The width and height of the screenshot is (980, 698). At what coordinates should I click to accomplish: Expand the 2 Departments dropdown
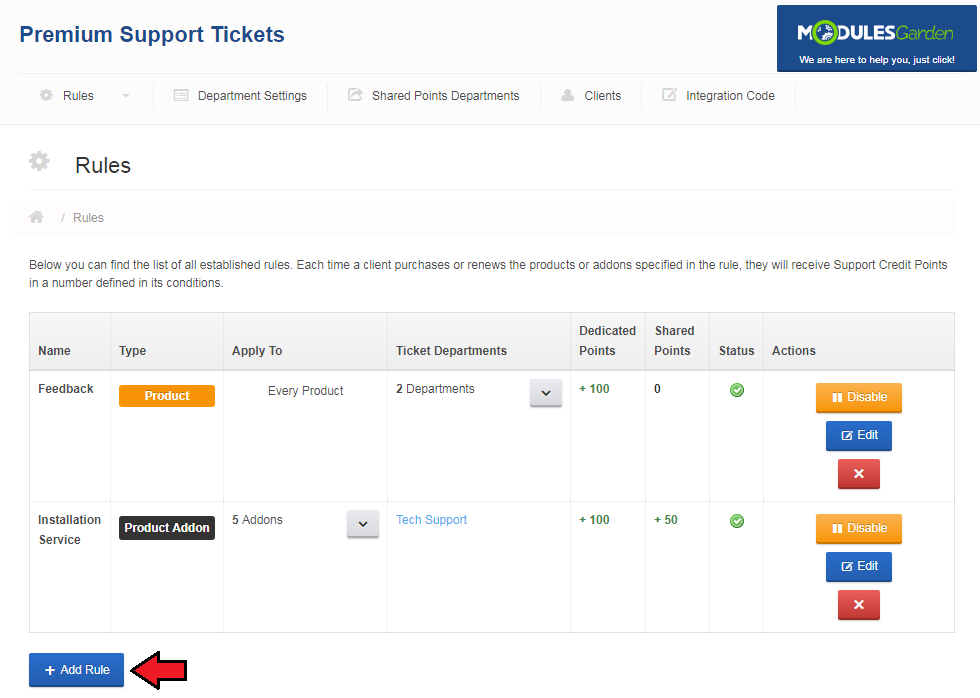coord(545,393)
